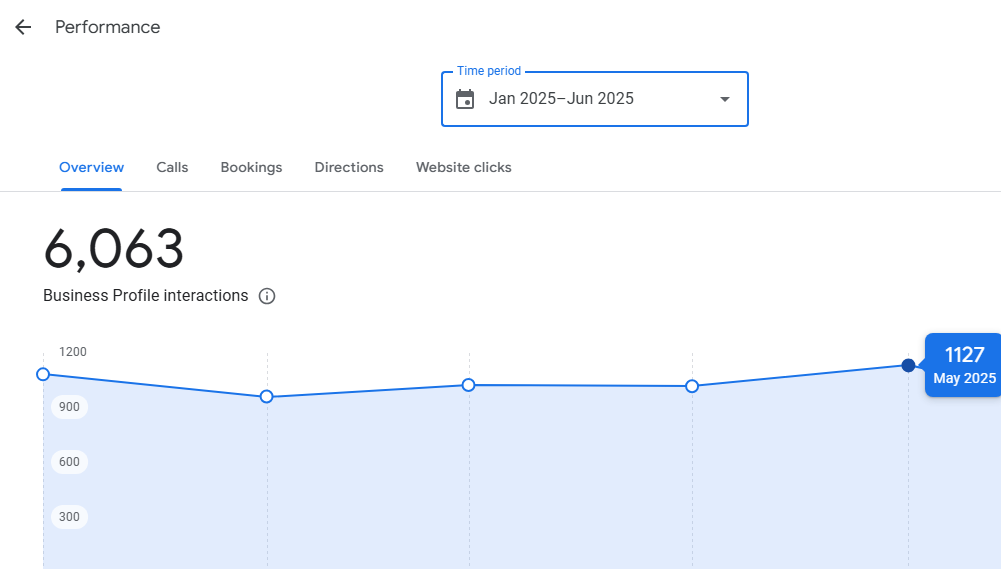
Task: Click the 6,063 total interactions number
Action: click(114, 249)
